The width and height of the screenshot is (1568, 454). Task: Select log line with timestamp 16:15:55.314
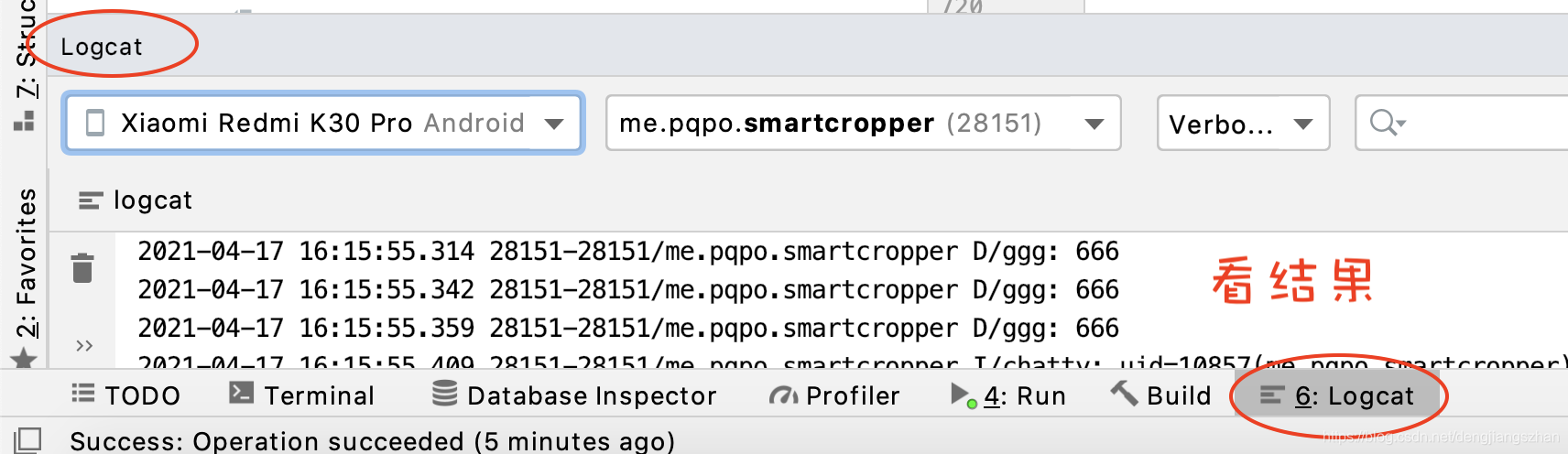coord(628,251)
